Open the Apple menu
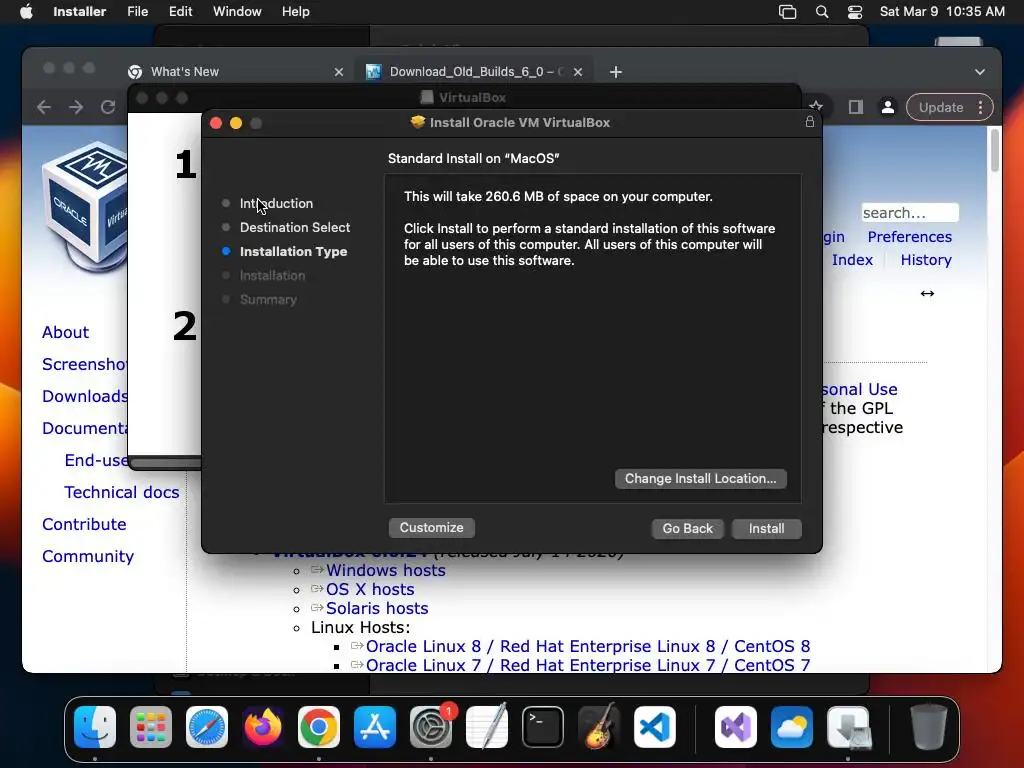 tap(26, 12)
